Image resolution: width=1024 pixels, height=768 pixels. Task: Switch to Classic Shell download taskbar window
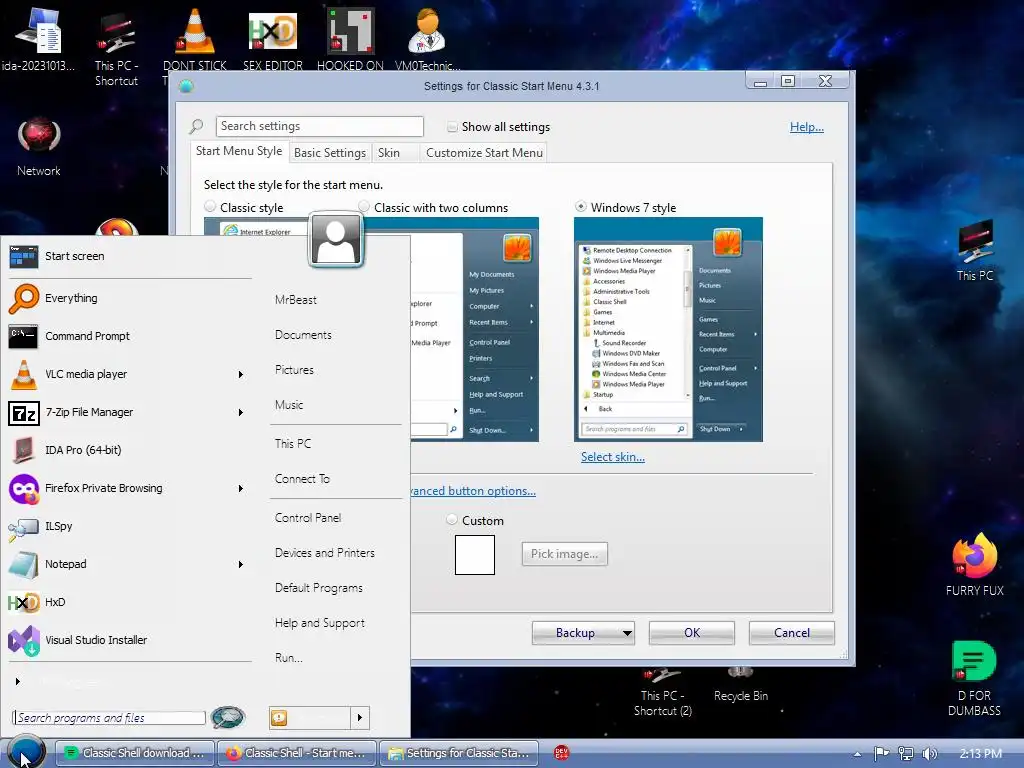(x=135, y=753)
